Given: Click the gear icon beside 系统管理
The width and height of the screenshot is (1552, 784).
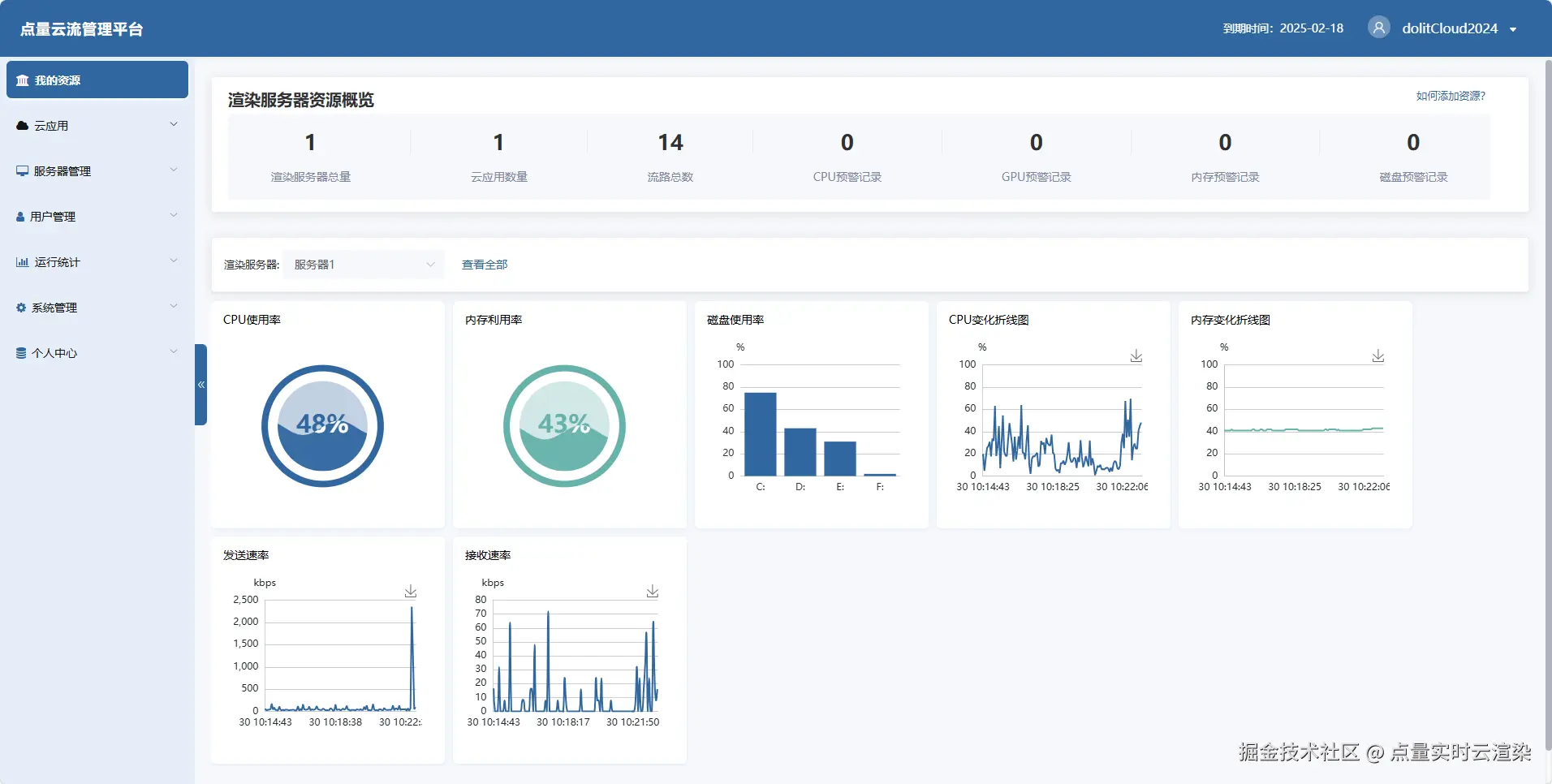Looking at the screenshot, I should [x=21, y=308].
